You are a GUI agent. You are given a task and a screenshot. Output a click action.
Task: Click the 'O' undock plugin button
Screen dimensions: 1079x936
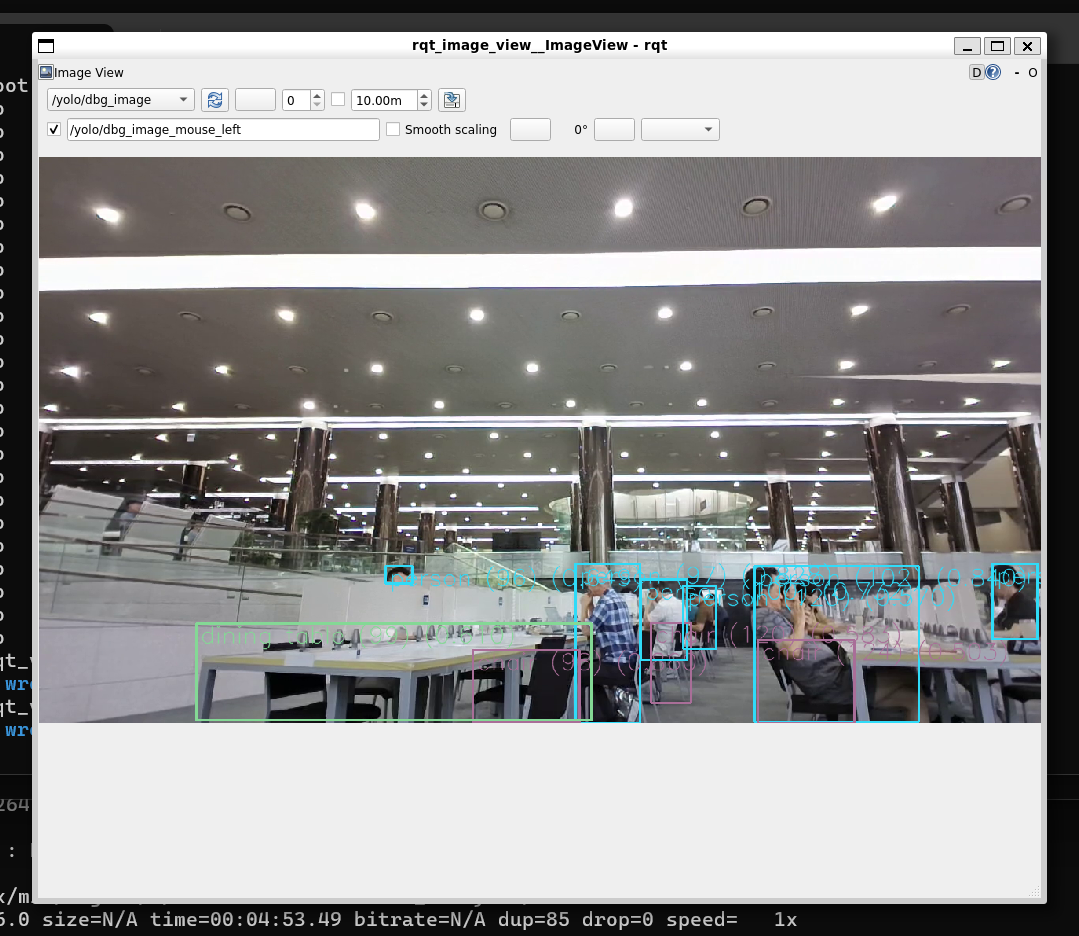(x=1033, y=72)
